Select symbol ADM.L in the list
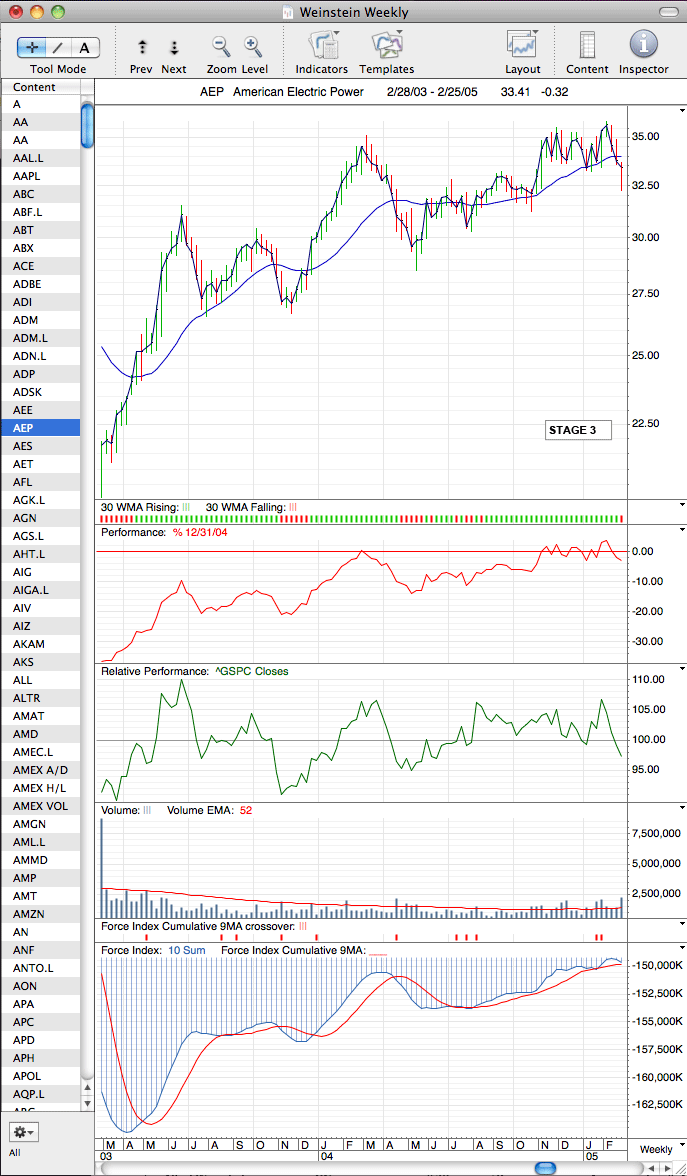 pos(40,338)
